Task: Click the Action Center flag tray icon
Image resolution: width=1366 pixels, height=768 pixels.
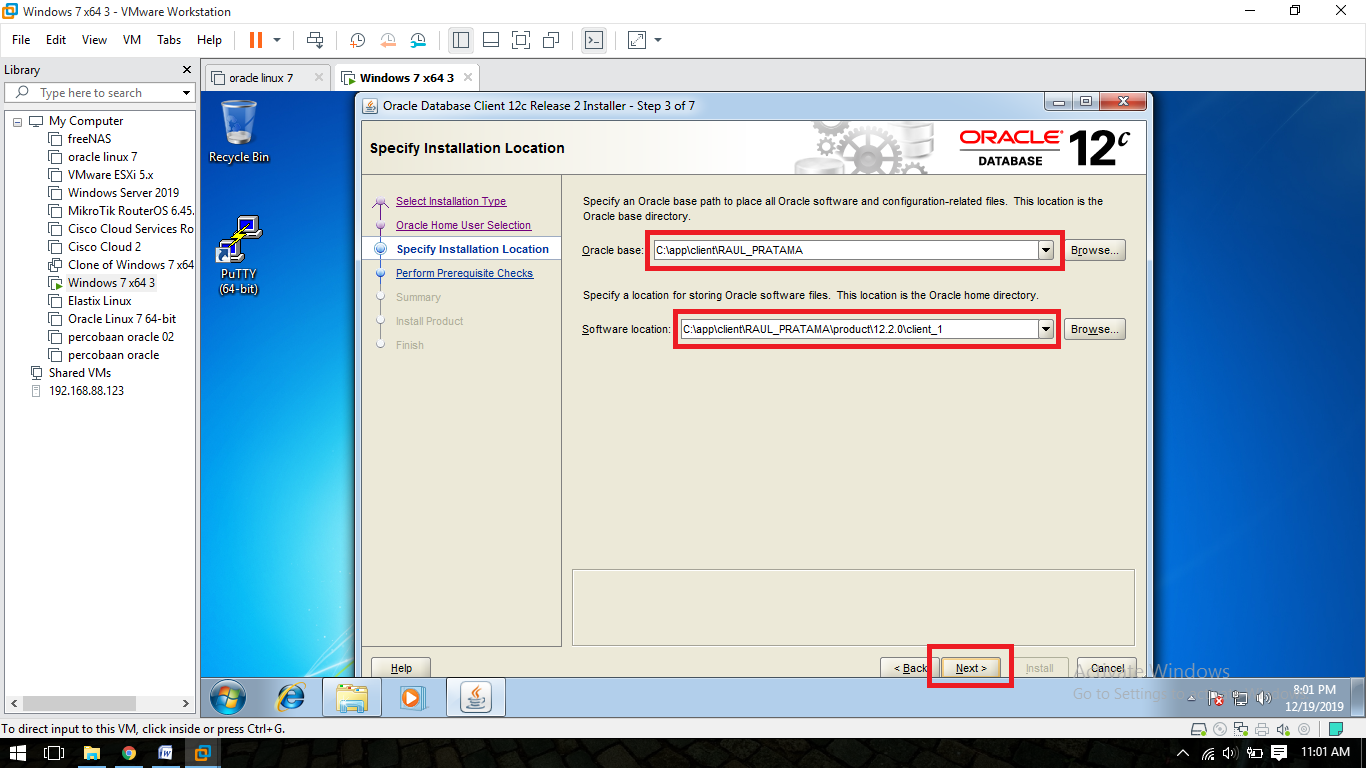Action: click(x=1217, y=698)
